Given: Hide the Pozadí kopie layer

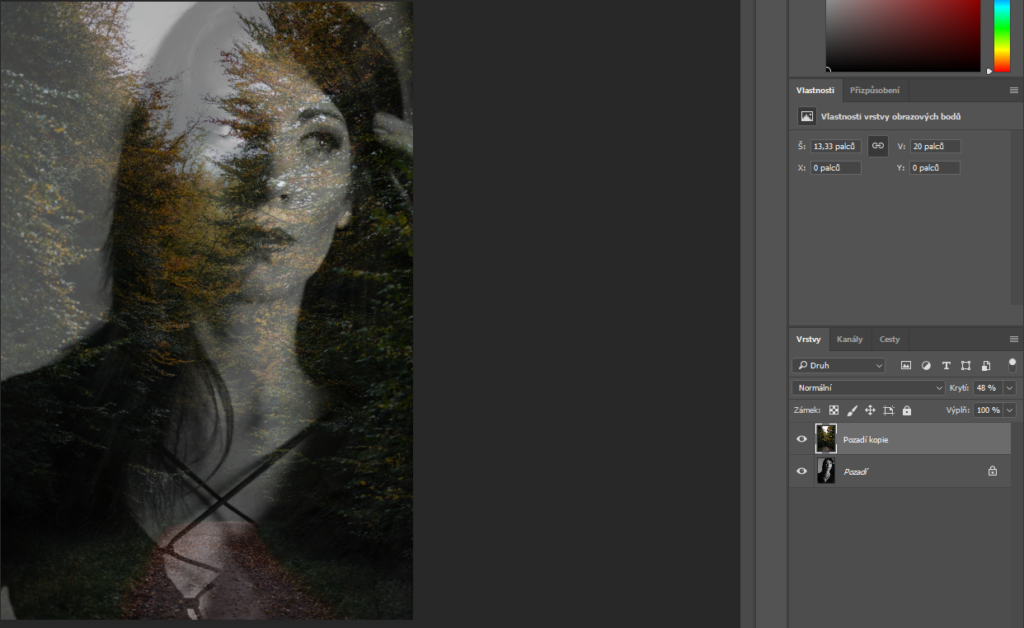Looking at the screenshot, I should pos(801,439).
